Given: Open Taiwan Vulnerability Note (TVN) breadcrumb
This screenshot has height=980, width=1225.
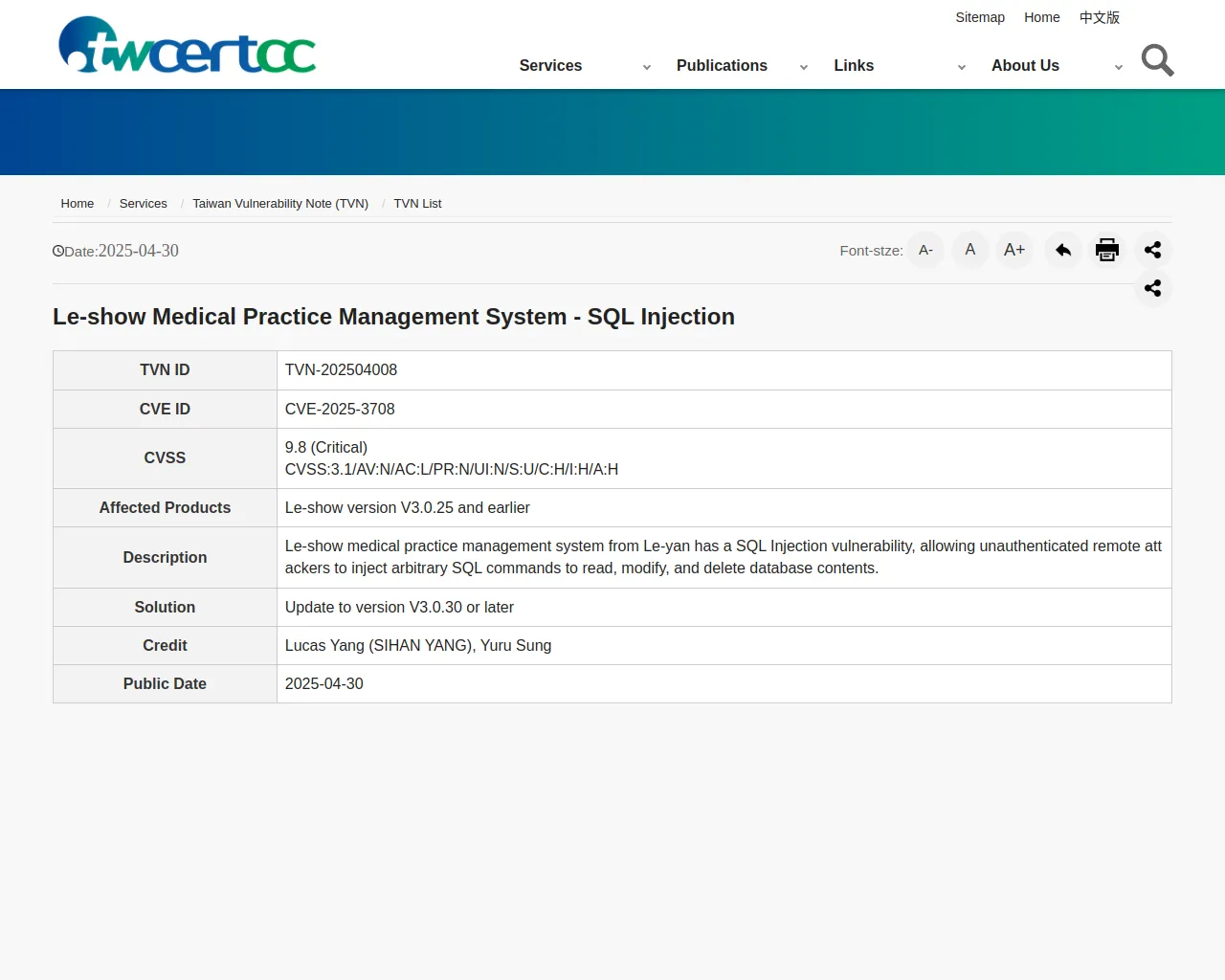Looking at the screenshot, I should [x=280, y=204].
